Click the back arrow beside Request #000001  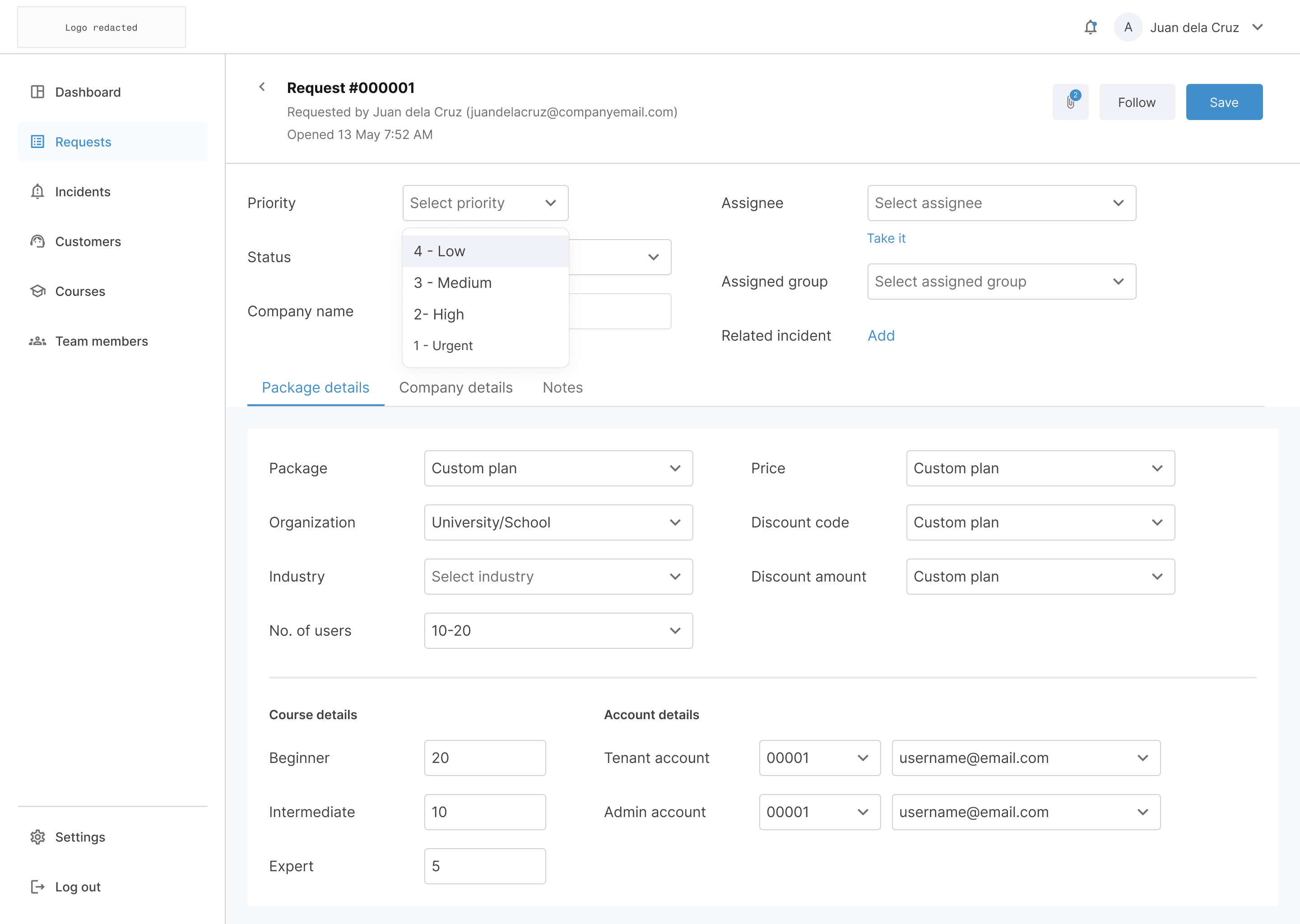click(x=262, y=87)
